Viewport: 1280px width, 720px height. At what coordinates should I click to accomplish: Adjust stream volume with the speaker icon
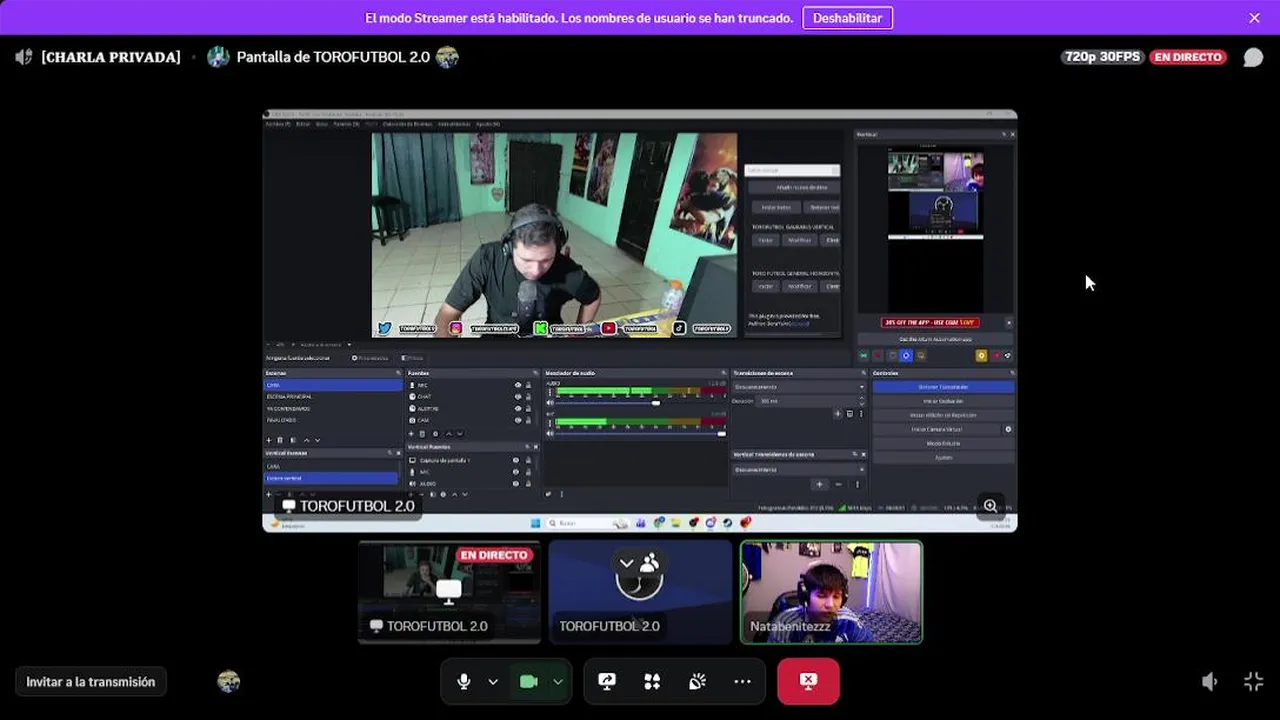(1210, 682)
